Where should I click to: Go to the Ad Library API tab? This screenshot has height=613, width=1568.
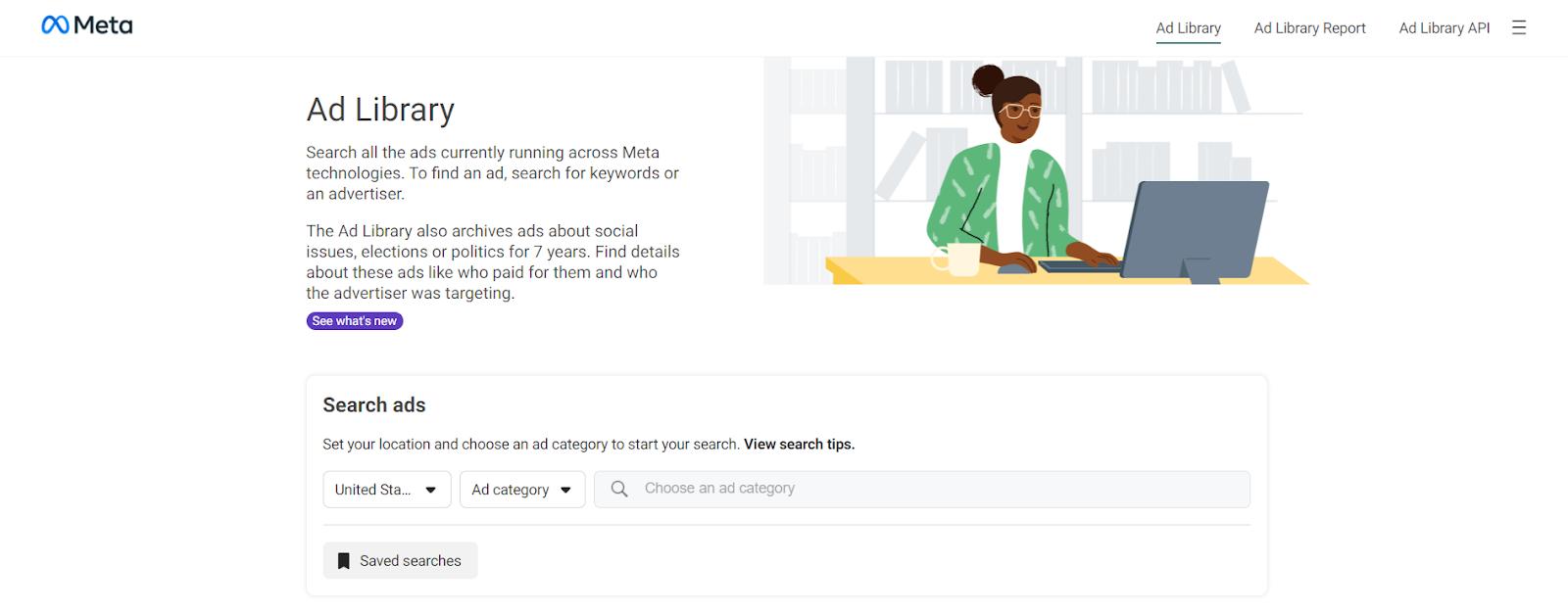click(x=1444, y=28)
